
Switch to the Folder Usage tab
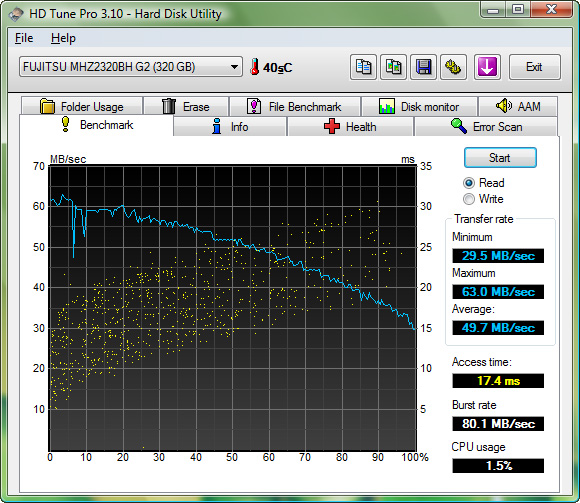(x=82, y=107)
